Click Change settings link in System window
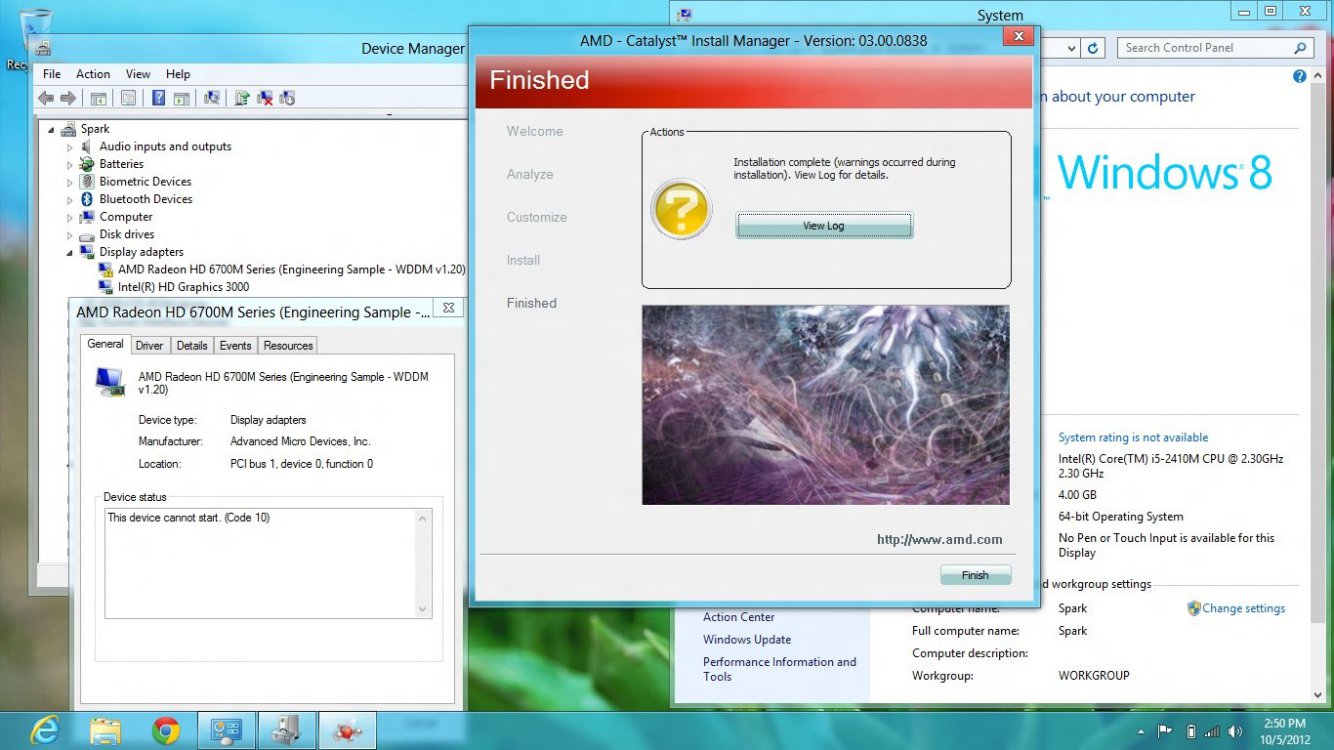The width and height of the screenshot is (1334, 750). (1243, 608)
